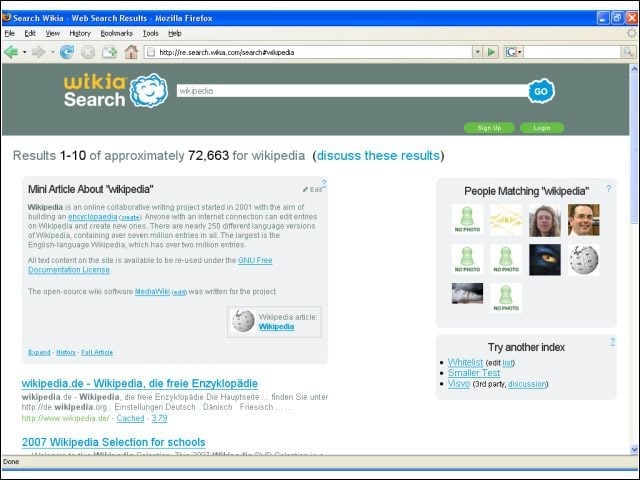
Task: Open the MediaWiki link
Action: [152, 291]
